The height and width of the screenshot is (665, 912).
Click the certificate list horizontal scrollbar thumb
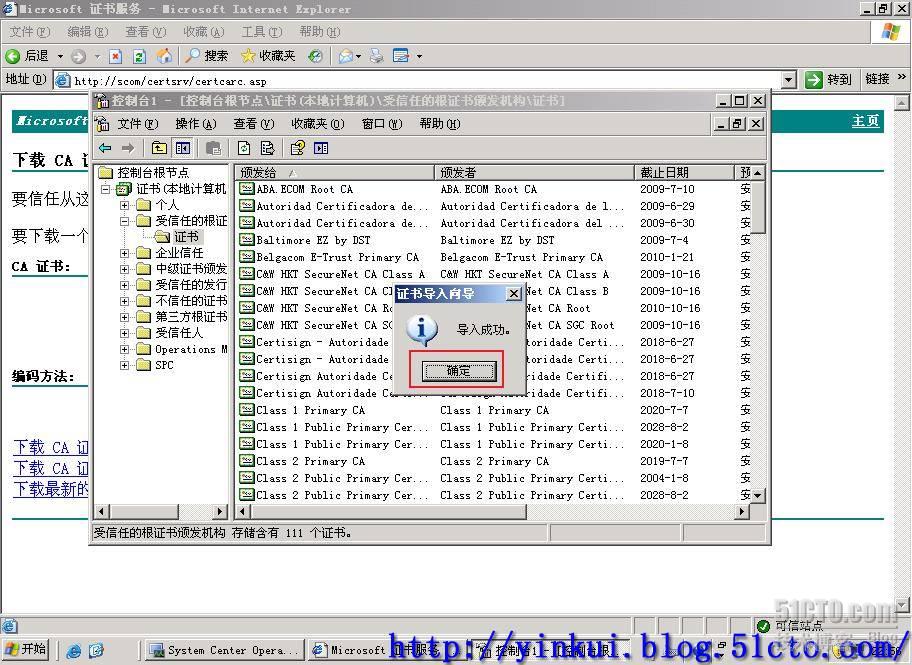pos(389,512)
